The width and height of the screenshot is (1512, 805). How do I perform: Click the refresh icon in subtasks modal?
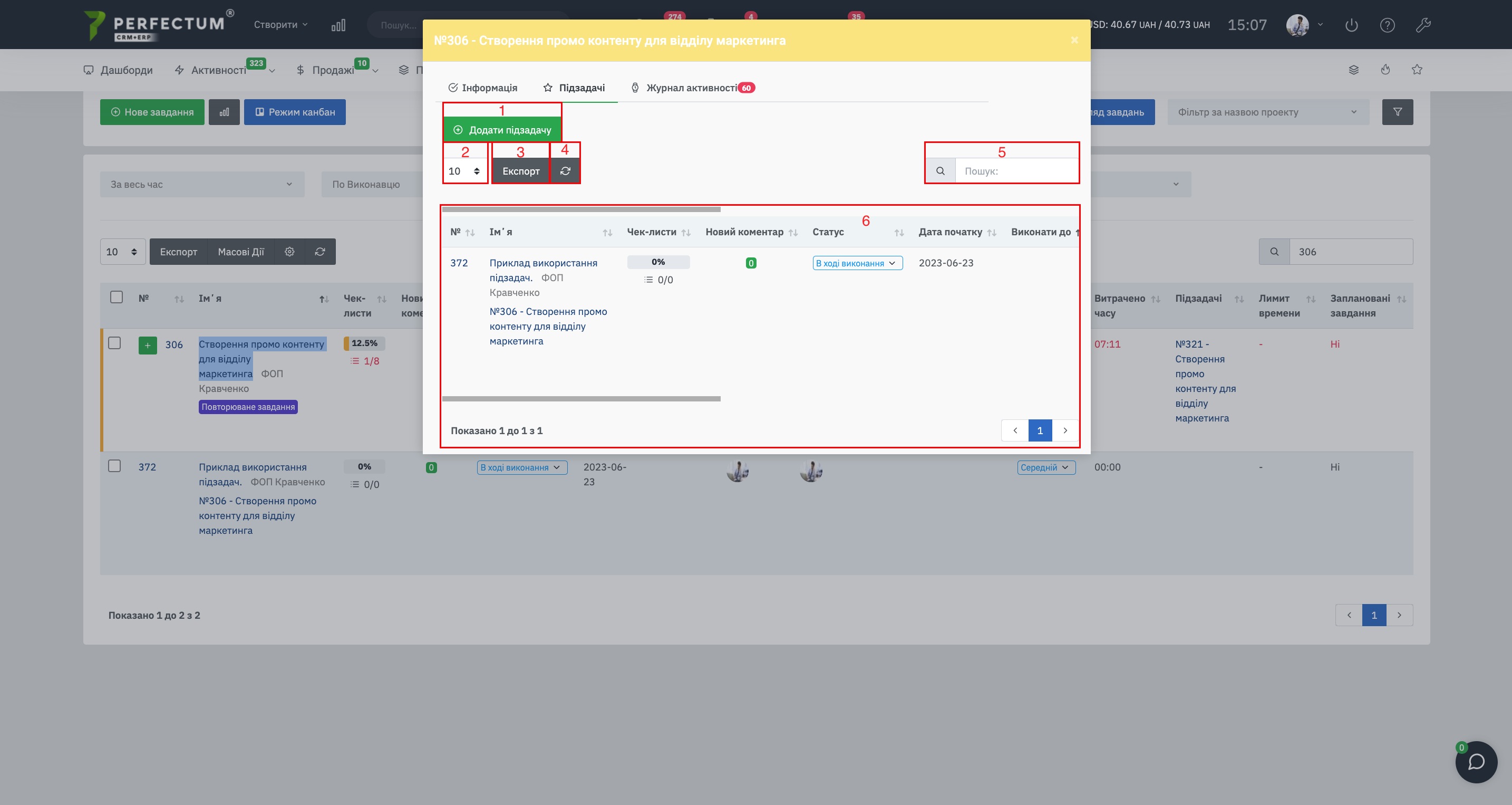click(x=565, y=171)
